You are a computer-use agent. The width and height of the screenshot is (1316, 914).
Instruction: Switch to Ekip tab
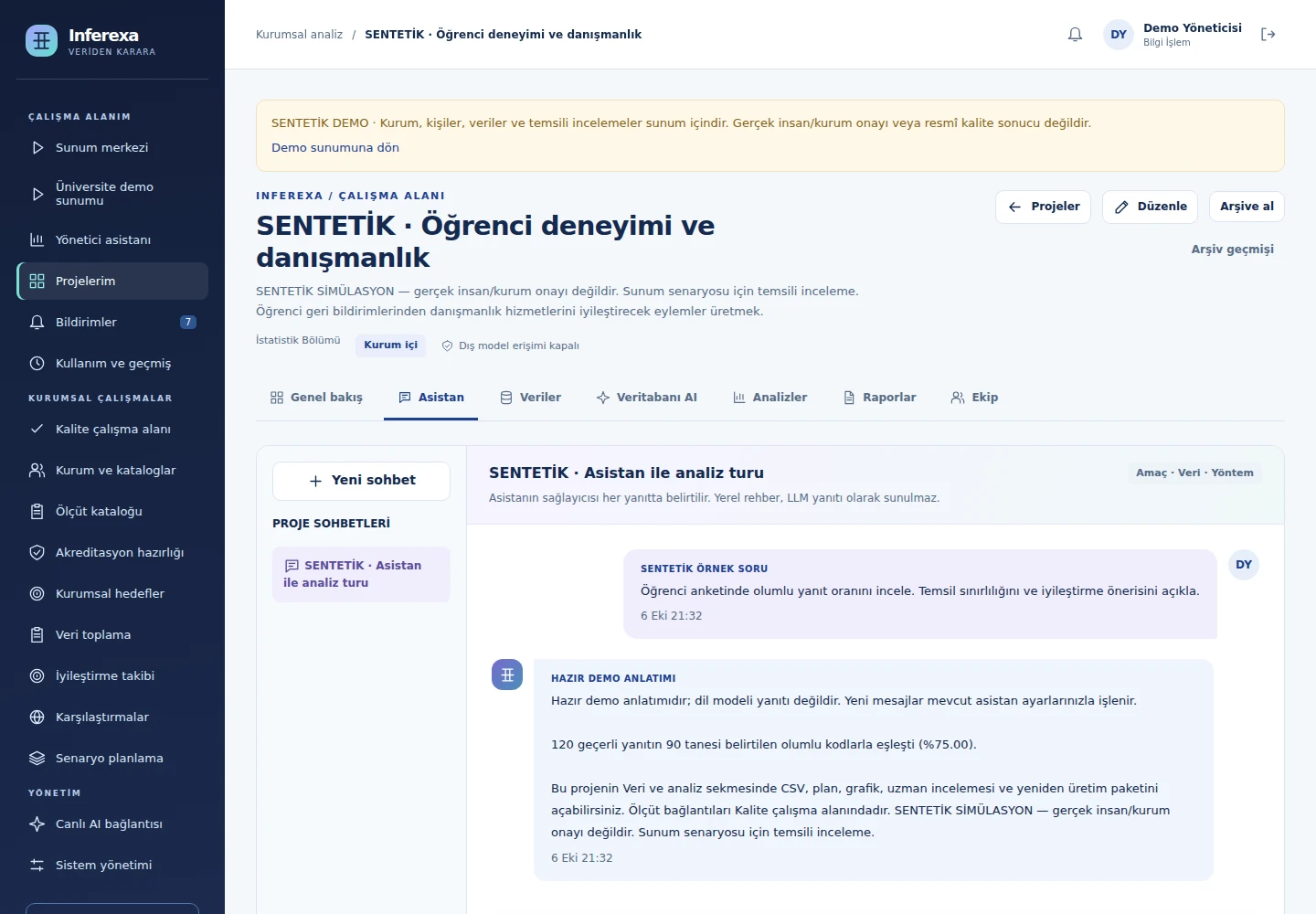coord(974,398)
